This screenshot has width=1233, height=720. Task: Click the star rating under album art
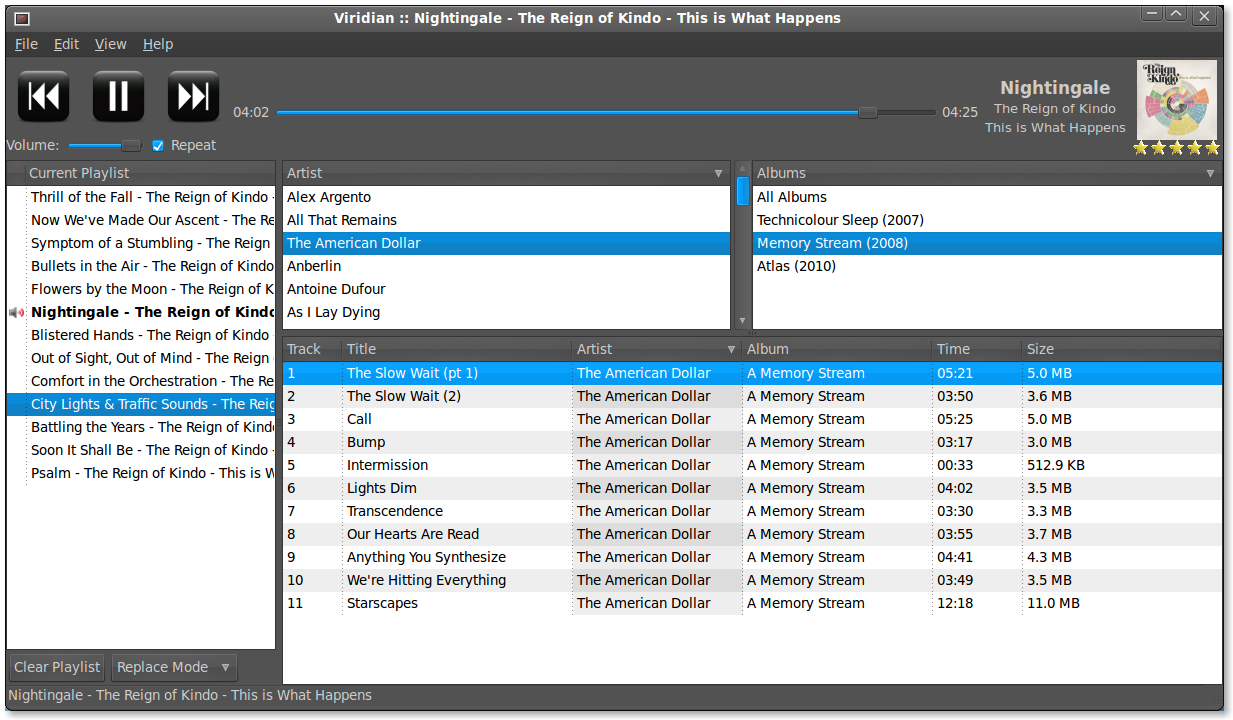(1177, 148)
